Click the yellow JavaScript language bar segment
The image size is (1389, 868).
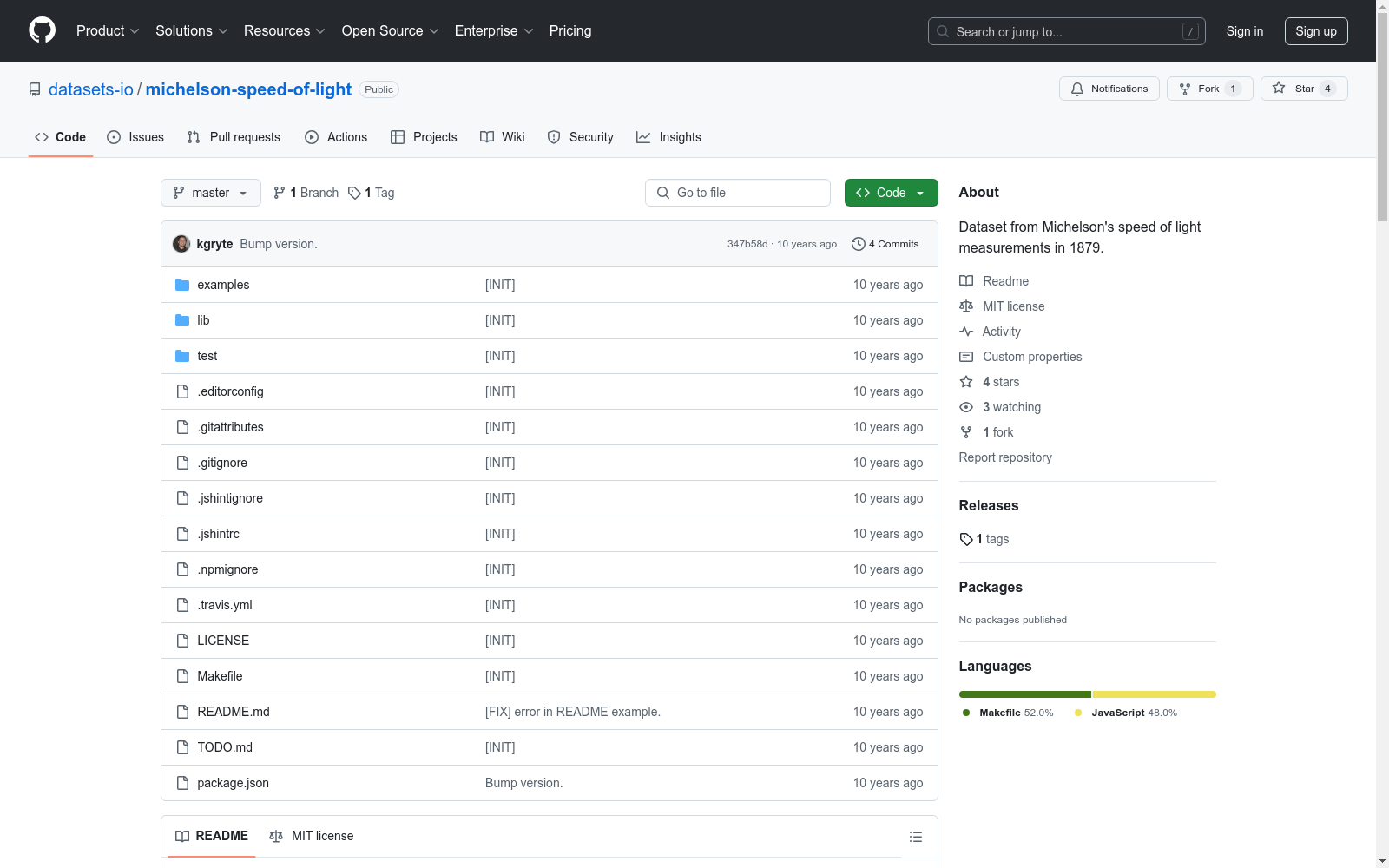1155,694
